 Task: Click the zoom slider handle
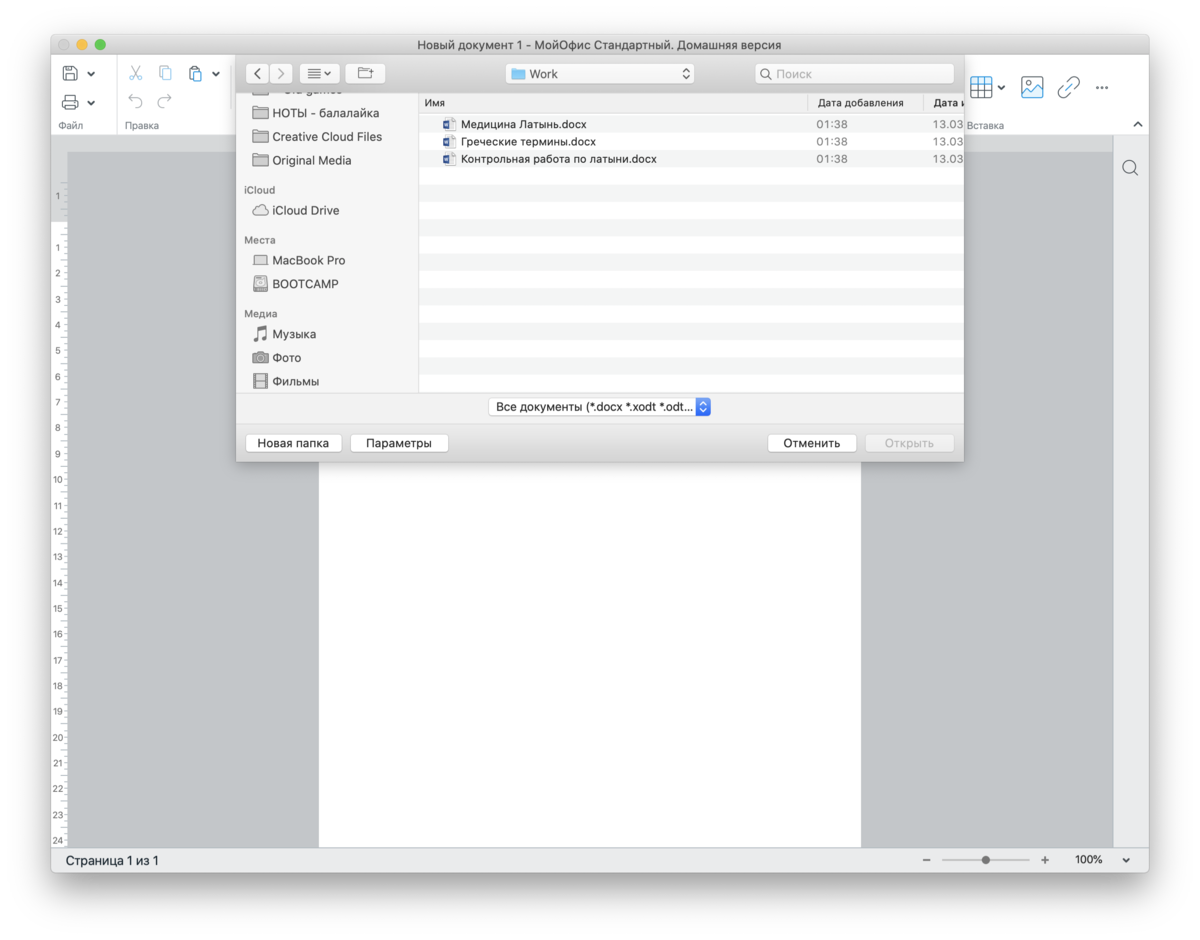coord(986,860)
